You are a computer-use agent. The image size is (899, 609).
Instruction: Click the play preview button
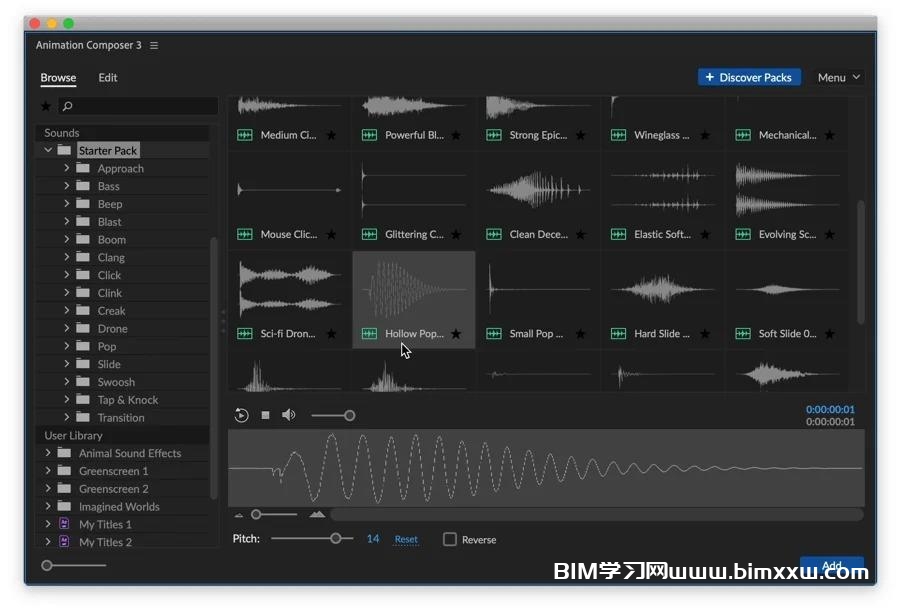point(241,415)
